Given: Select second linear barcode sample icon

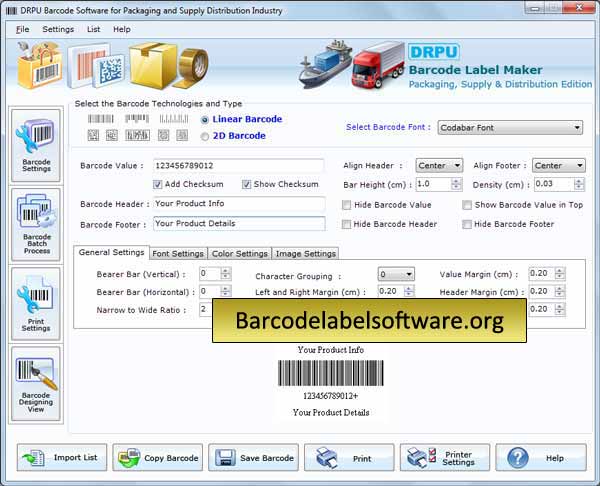Looking at the screenshot, I should click(x=137, y=119).
